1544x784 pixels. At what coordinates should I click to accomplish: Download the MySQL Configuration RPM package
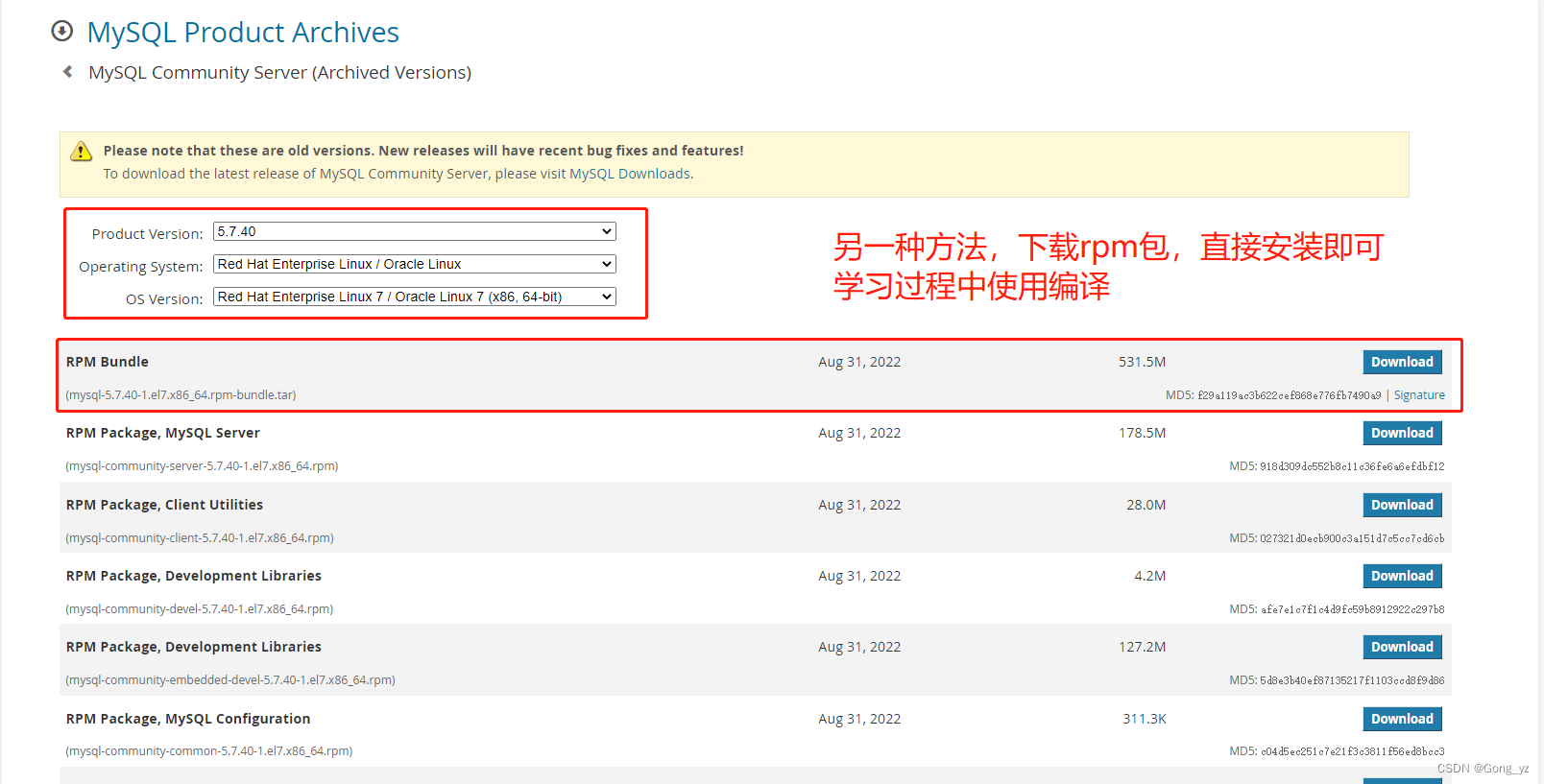(x=1402, y=719)
